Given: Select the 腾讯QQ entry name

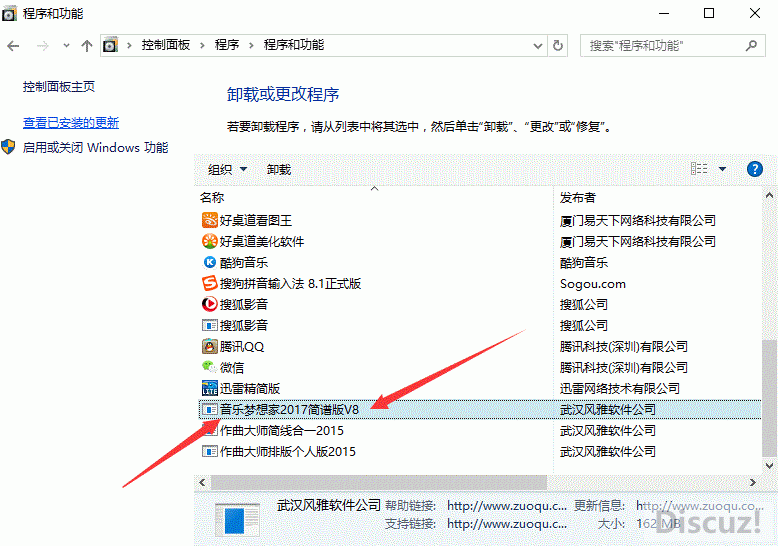Looking at the screenshot, I should pos(242,346).
